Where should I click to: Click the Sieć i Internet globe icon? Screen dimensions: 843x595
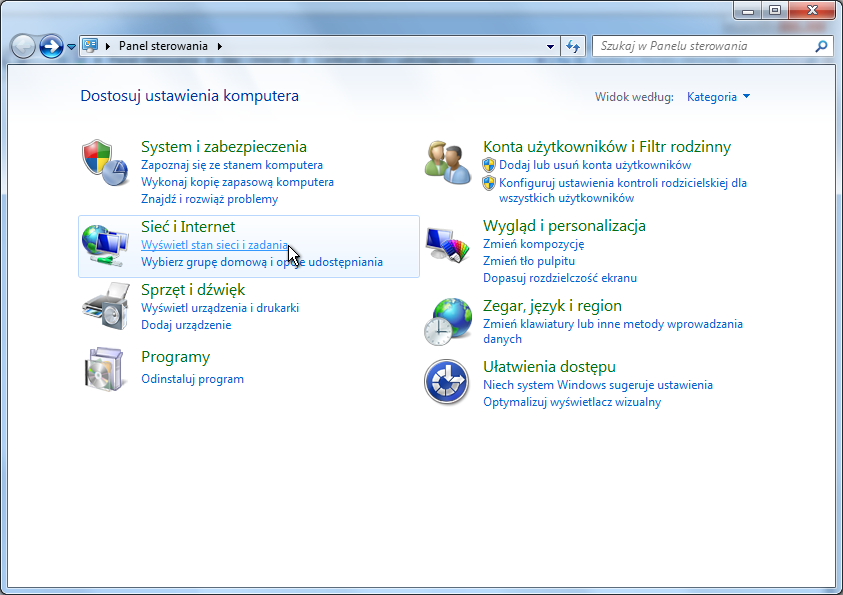(x=105, y=245)
